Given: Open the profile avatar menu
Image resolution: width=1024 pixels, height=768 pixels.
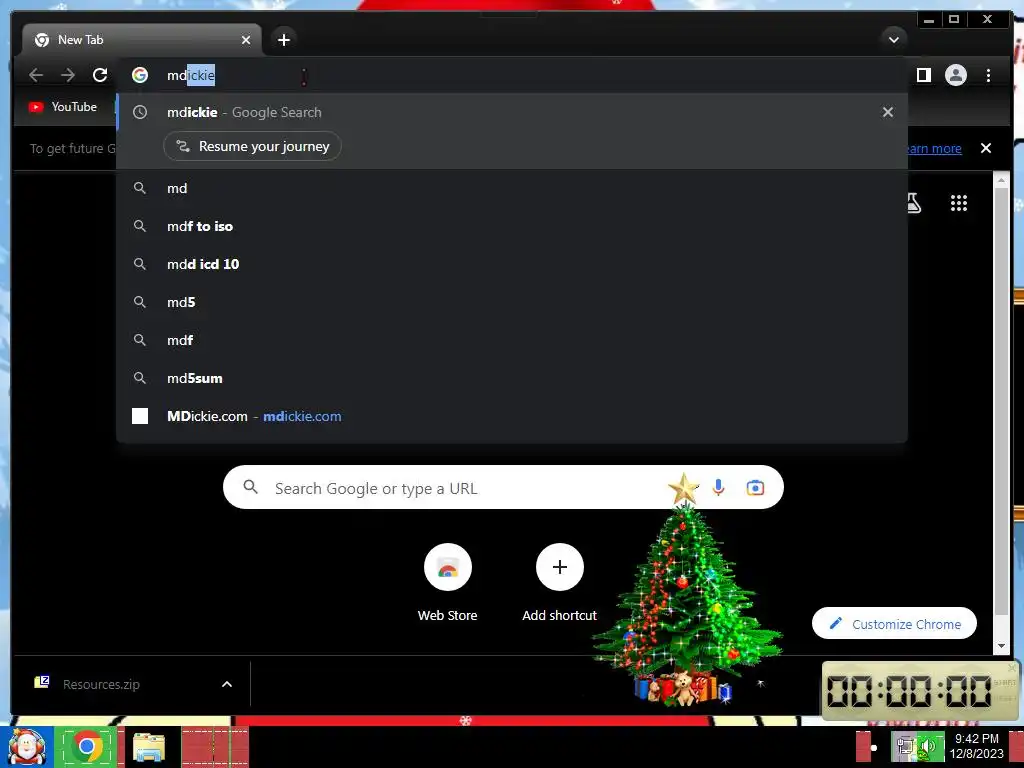Looking at the screenshot, I should tap(955, 75).
